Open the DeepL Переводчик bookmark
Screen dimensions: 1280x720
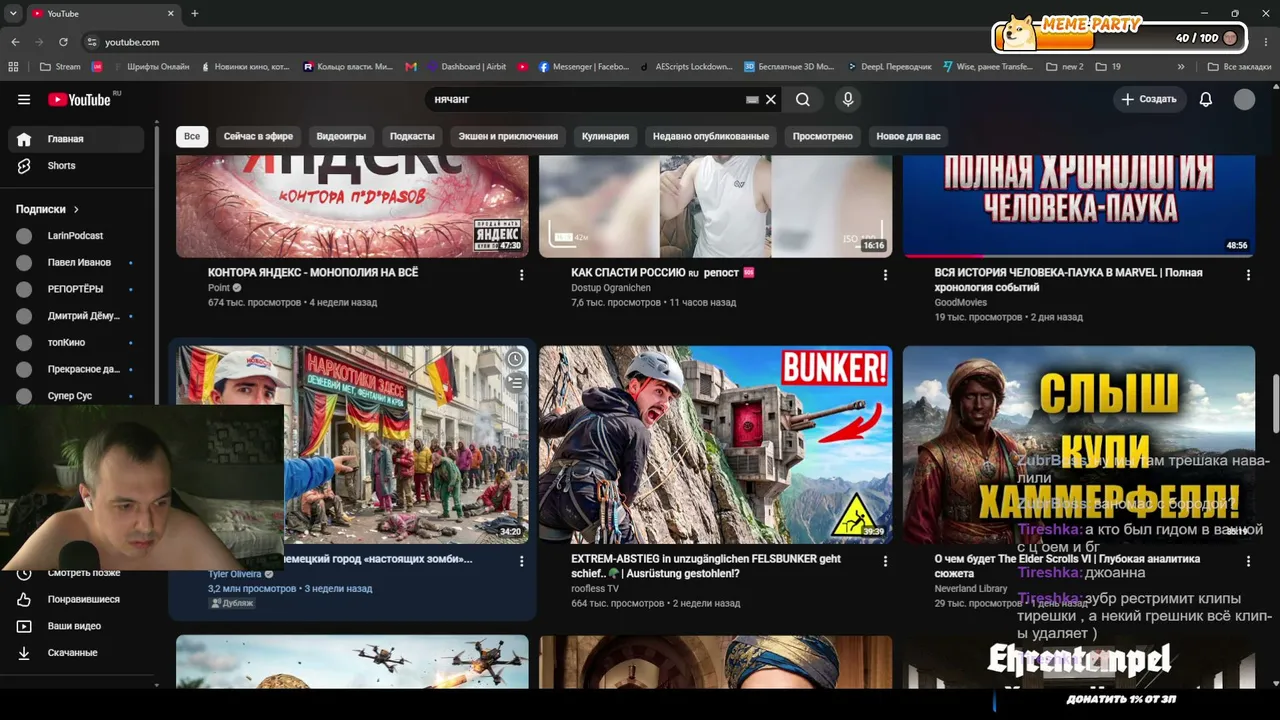click(x=890, y=67)
